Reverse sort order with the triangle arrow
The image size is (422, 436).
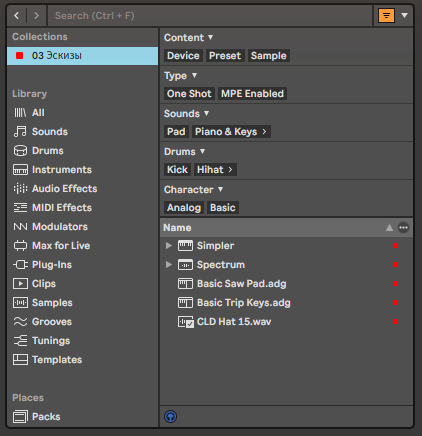tap(389, 228)
